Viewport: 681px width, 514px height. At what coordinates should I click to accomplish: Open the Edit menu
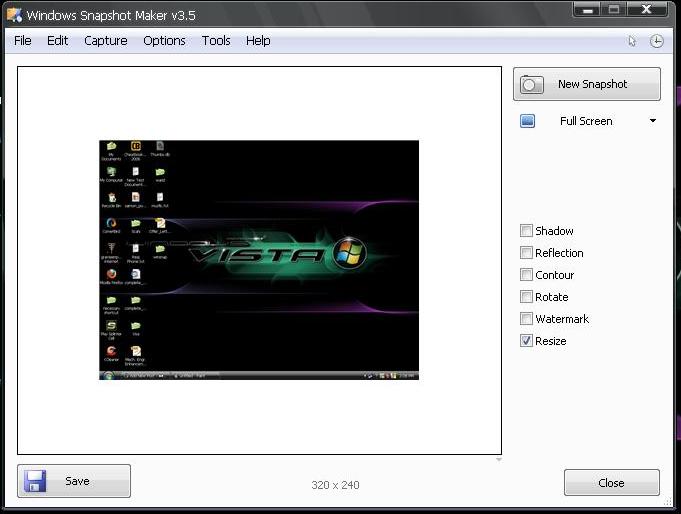point(57,40)
